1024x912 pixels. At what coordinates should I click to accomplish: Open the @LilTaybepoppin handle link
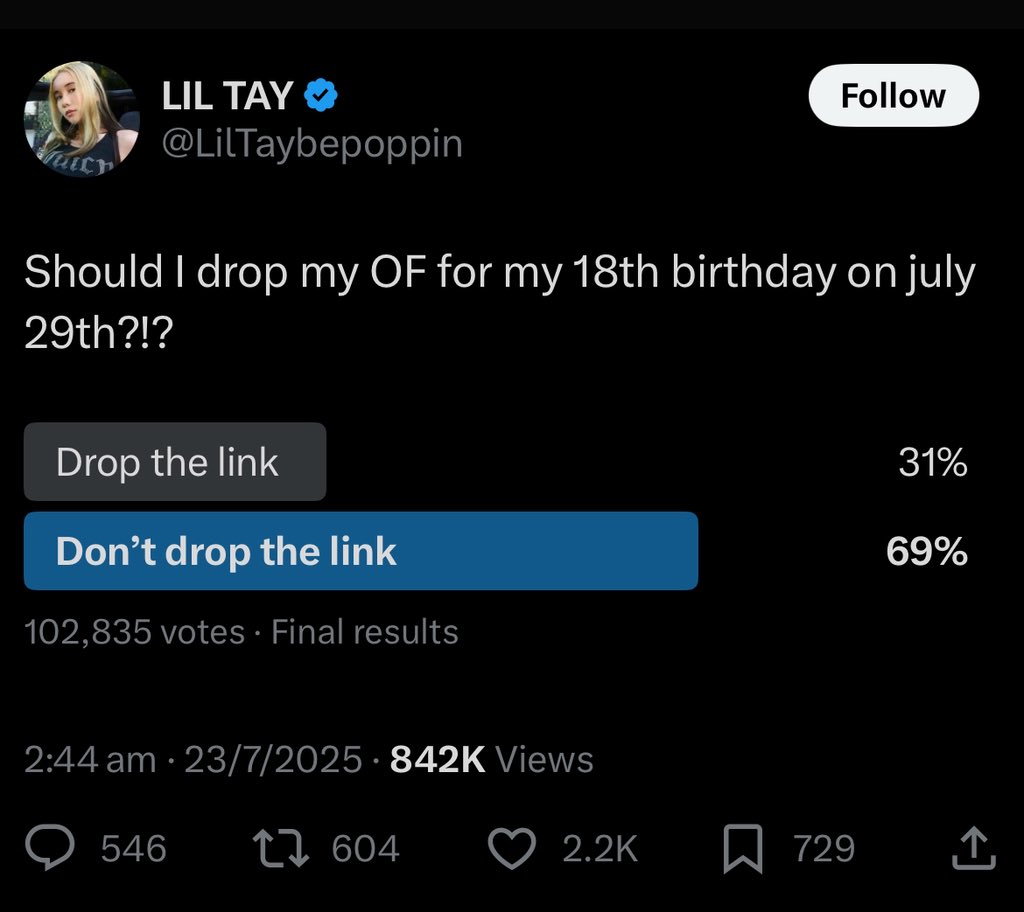312,143
